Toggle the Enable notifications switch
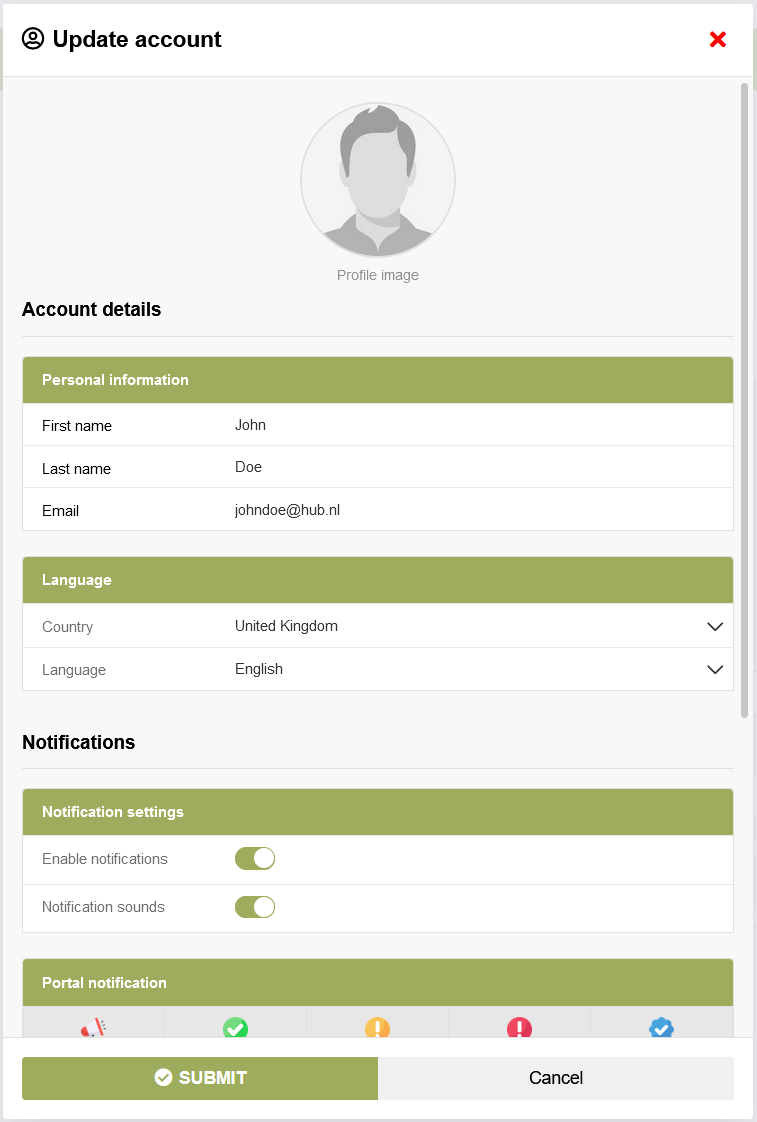 tap(255, 859)
